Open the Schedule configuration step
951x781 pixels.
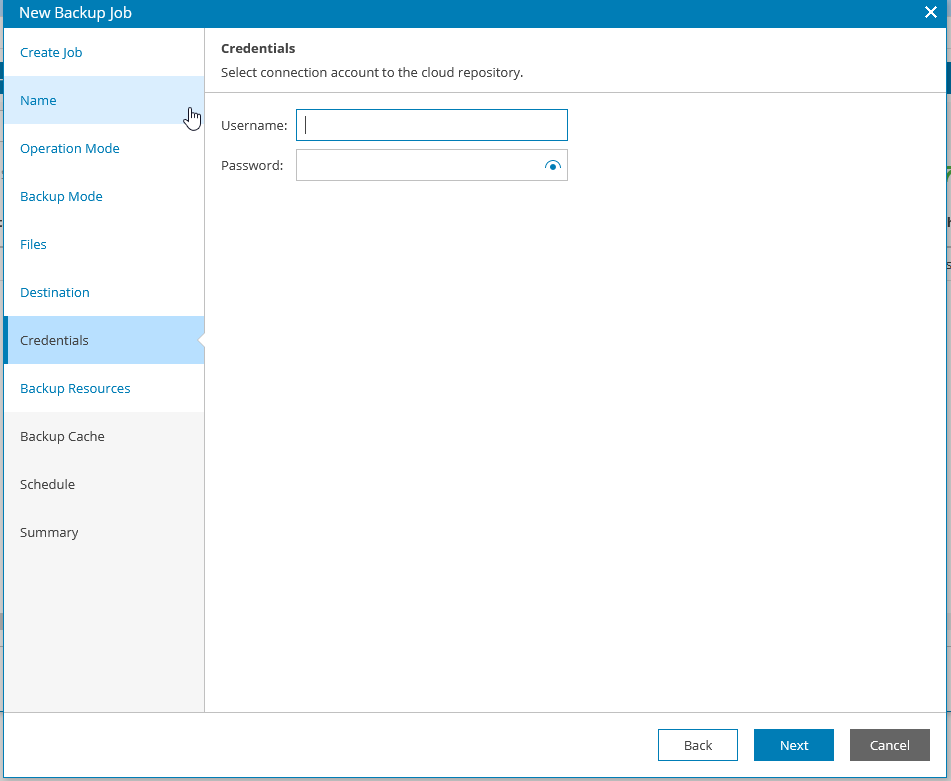click(x=47, y=484)
